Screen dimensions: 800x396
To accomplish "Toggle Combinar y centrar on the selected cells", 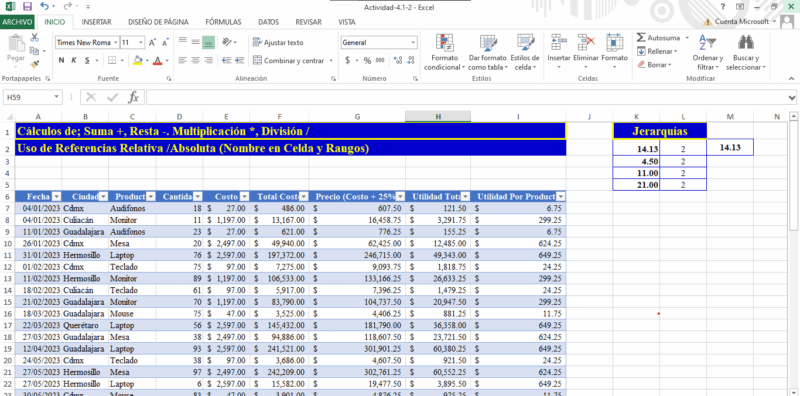I will (x=289, y=60).
